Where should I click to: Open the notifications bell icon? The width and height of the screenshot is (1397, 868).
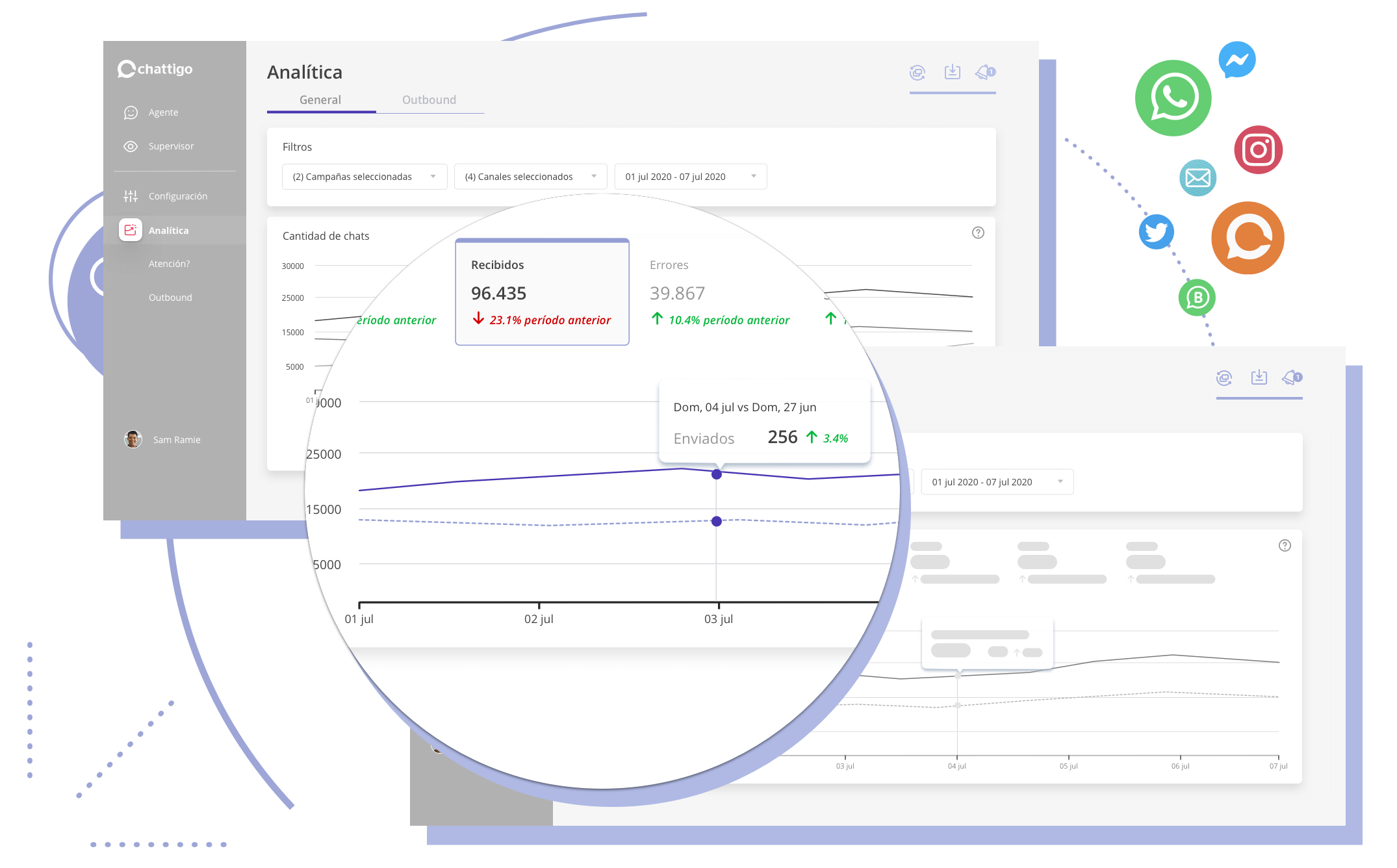coord(985,72)
